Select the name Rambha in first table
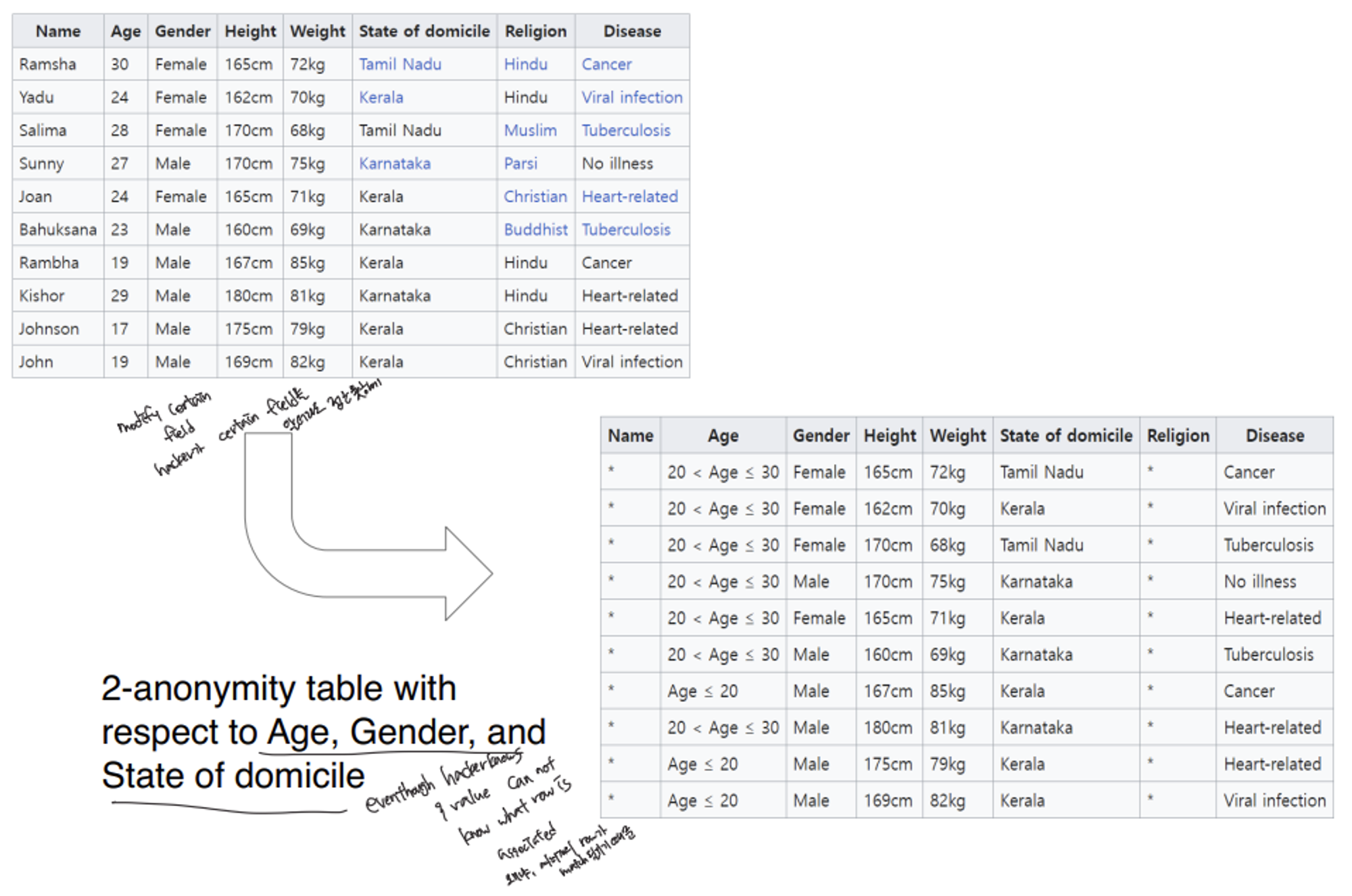The image size is (1352, 896). [x=49, y=263]
